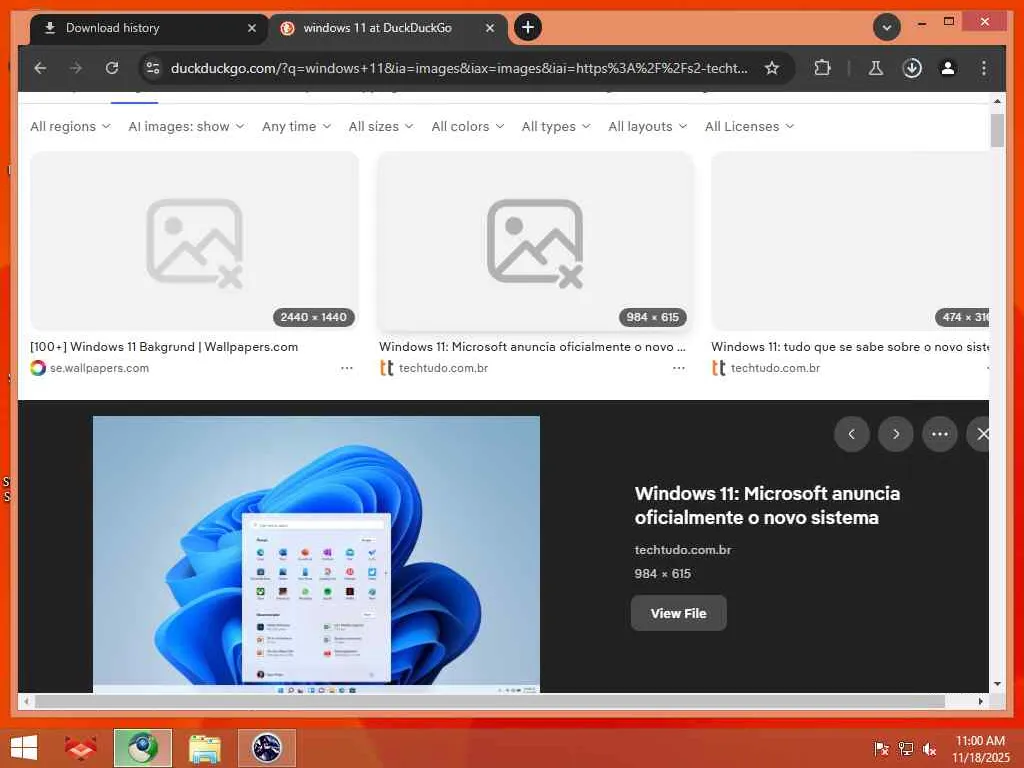Click the browser taskbar icon
The width and height of the screenshot is (1024, 768).
(143, 748)
